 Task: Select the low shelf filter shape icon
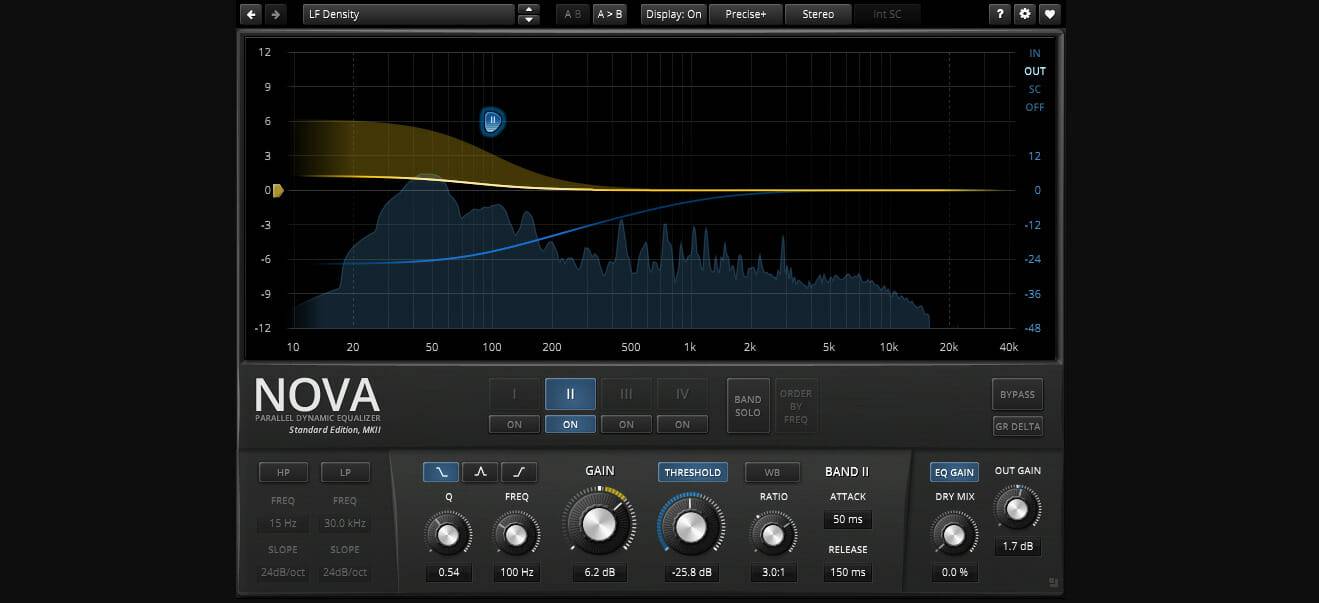click(442, 472)
